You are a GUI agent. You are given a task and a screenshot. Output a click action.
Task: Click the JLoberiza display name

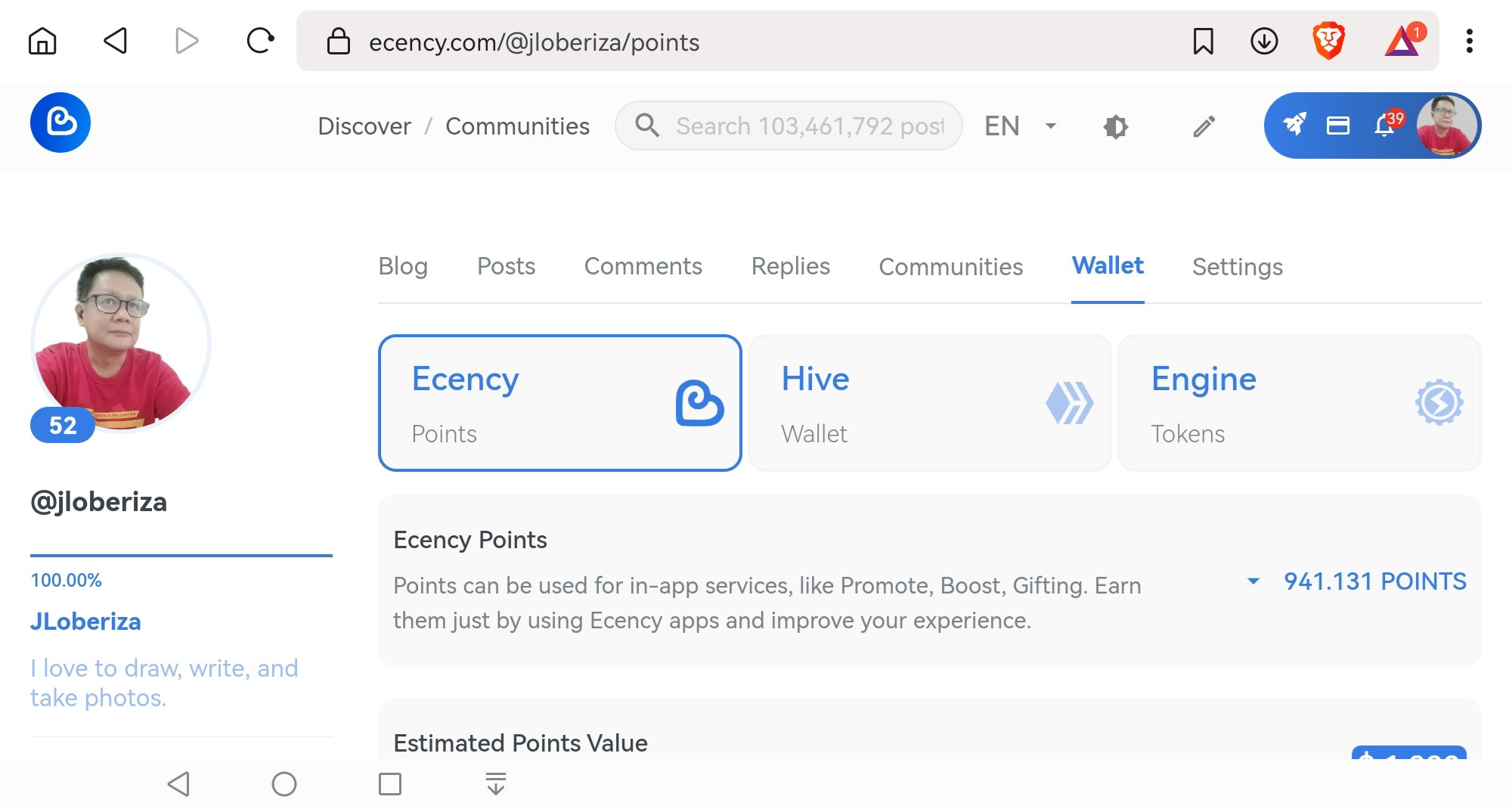pos(85,621)
